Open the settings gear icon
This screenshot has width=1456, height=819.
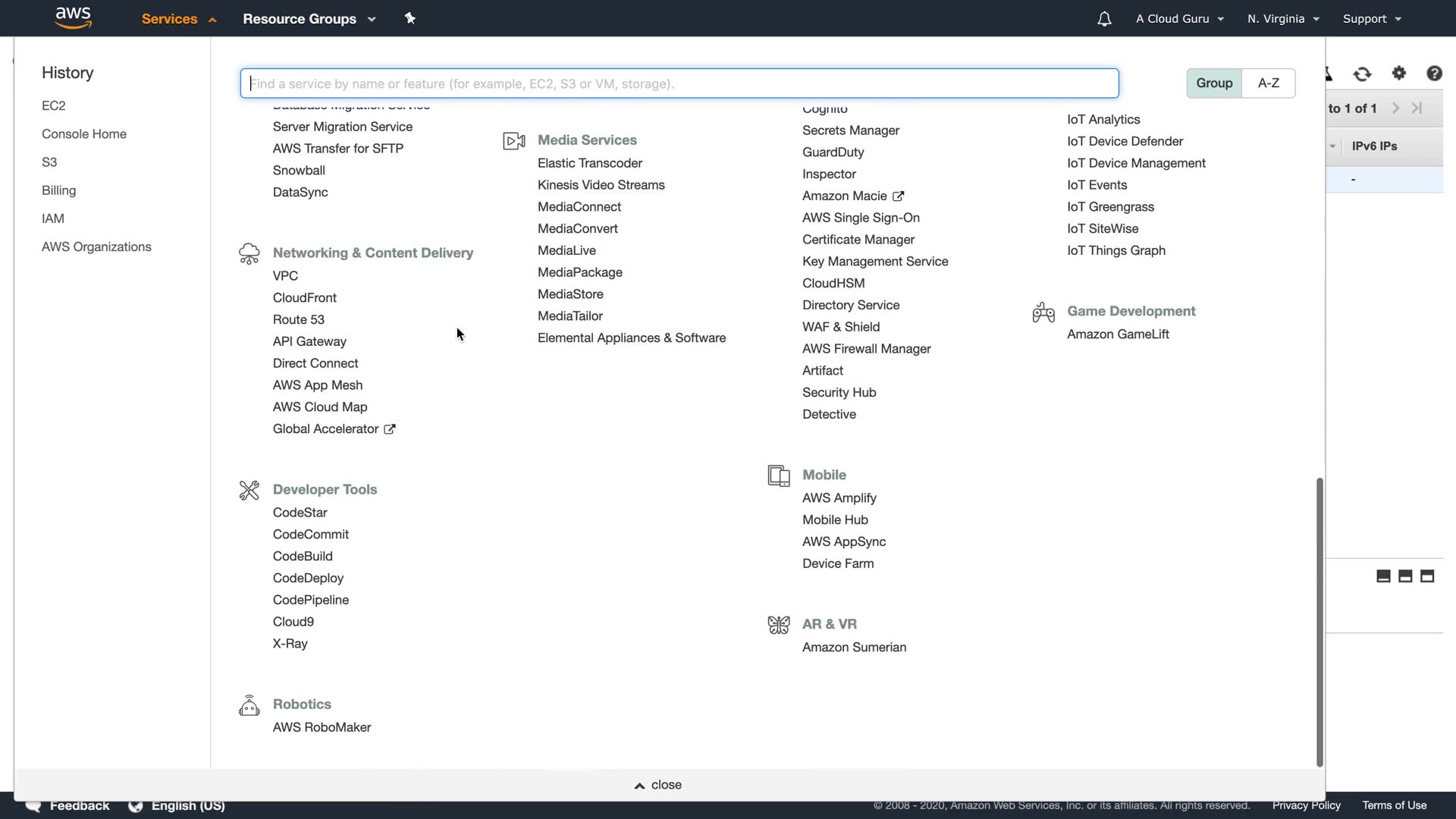(1399, 74)
